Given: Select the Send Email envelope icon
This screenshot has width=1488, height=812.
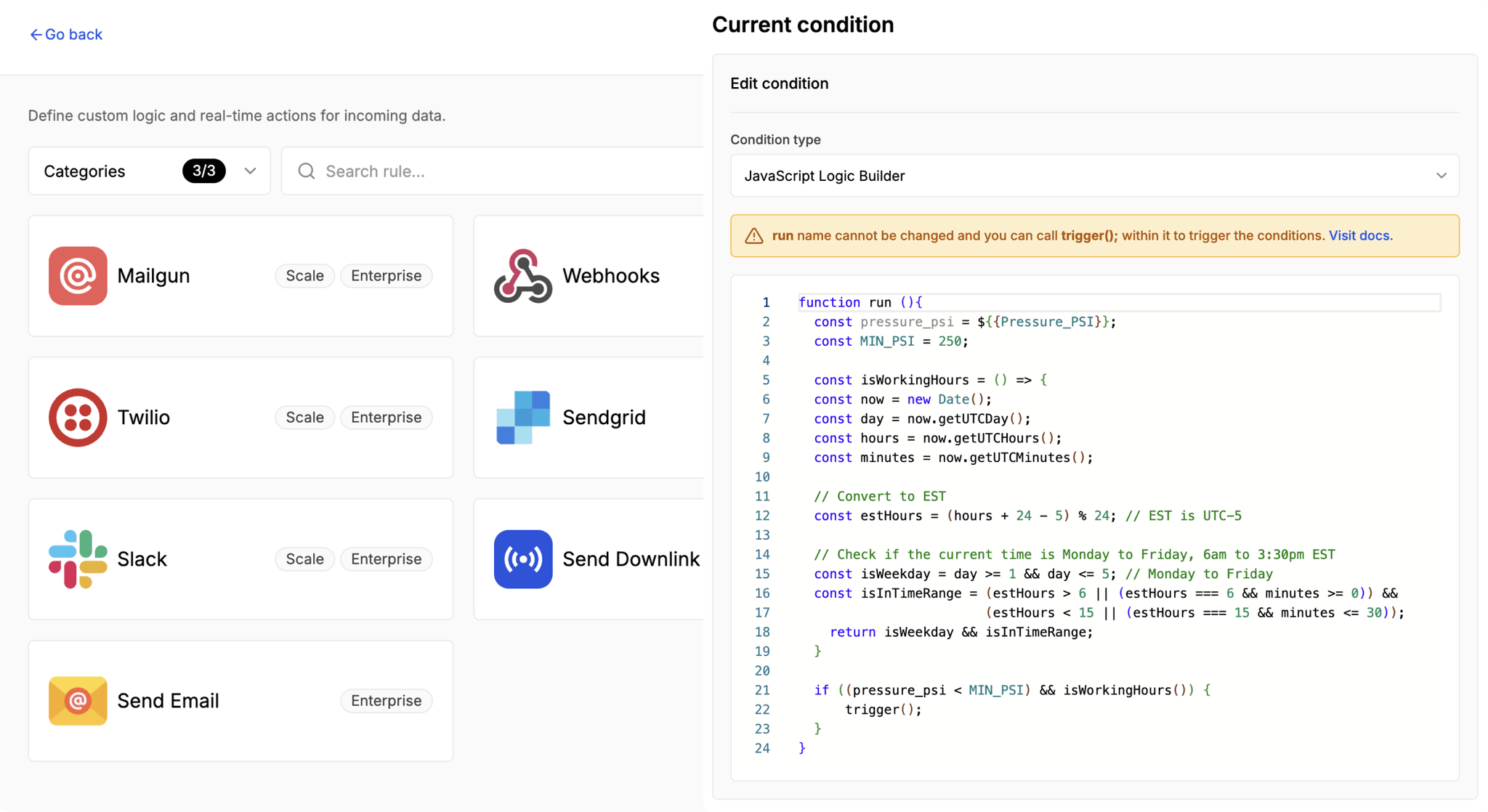Looking at the screenshot, I should point(78,701).
